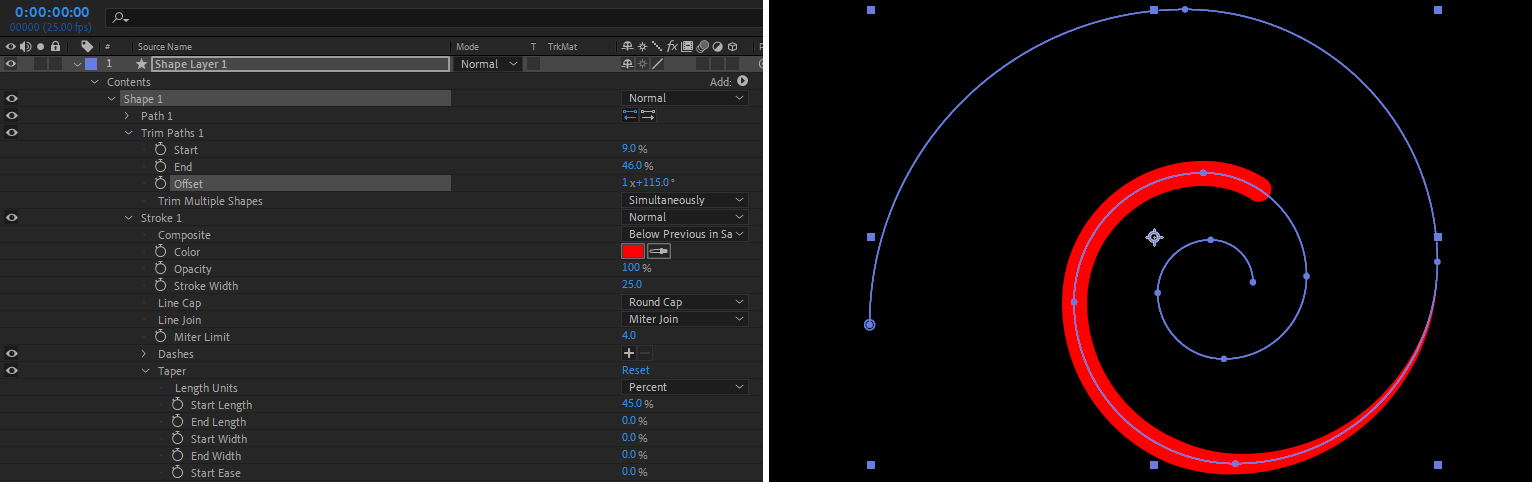Click the Start Length stopwatch icon
The width and height of the screenshot is (1532, 482).
178,405
